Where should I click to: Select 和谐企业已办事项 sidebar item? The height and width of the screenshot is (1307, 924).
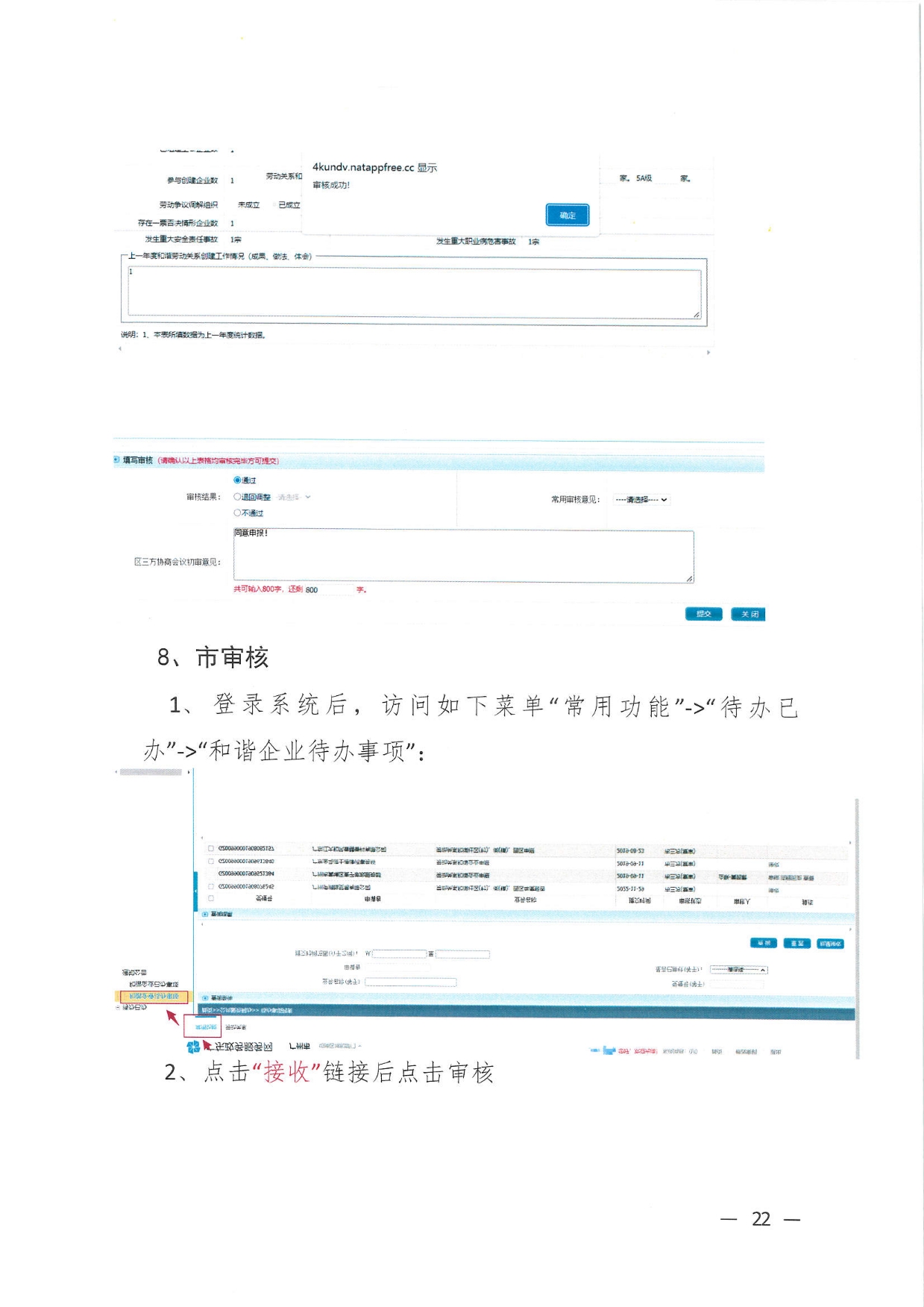click(x=154, y=985)
